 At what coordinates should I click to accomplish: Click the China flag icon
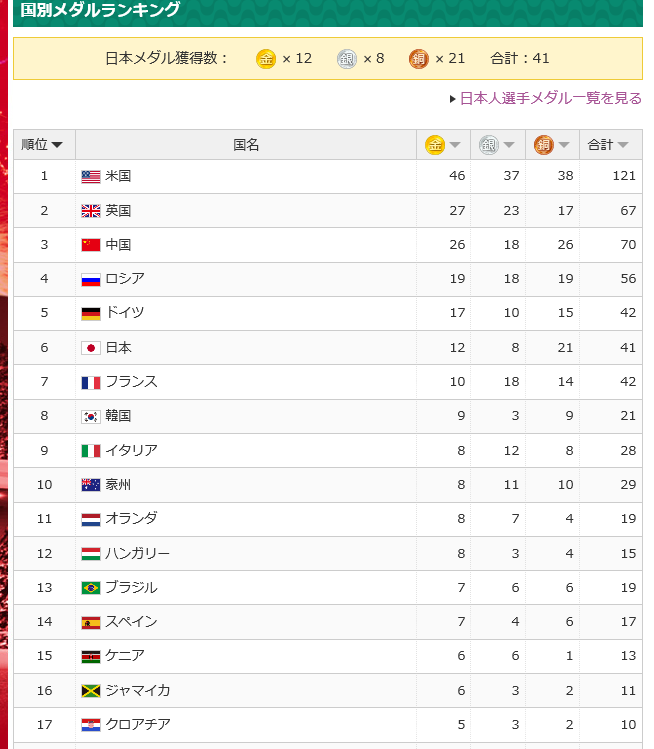[91, 245]
